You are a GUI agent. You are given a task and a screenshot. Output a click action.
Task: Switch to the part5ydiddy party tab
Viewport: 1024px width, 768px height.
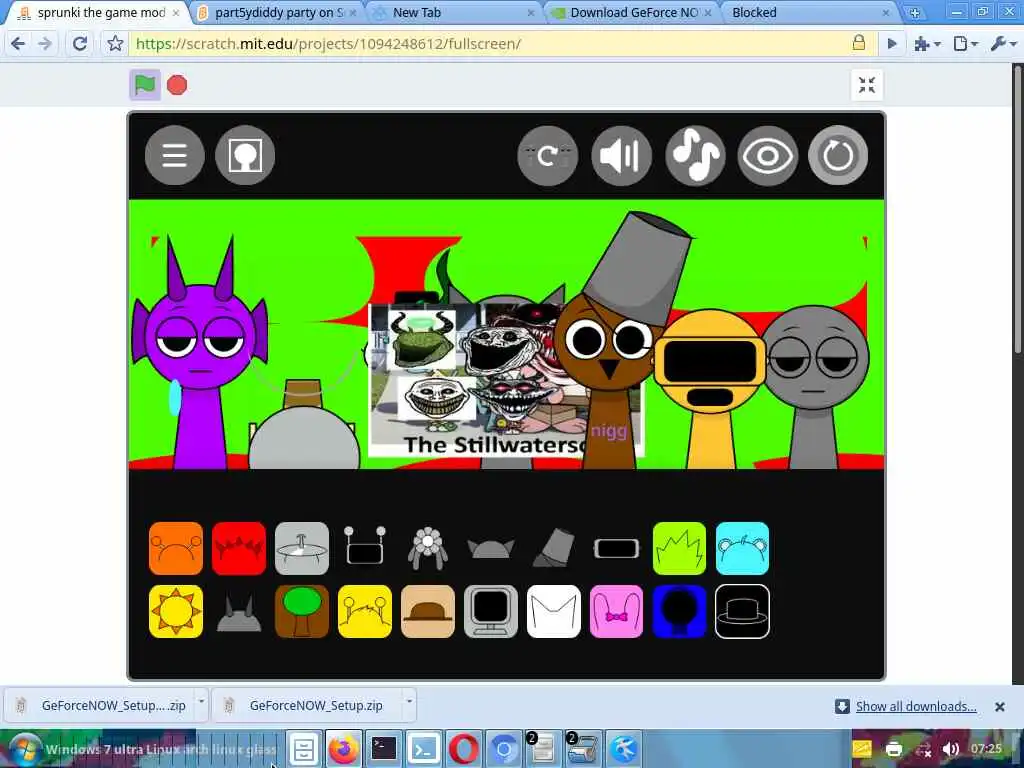279,12
